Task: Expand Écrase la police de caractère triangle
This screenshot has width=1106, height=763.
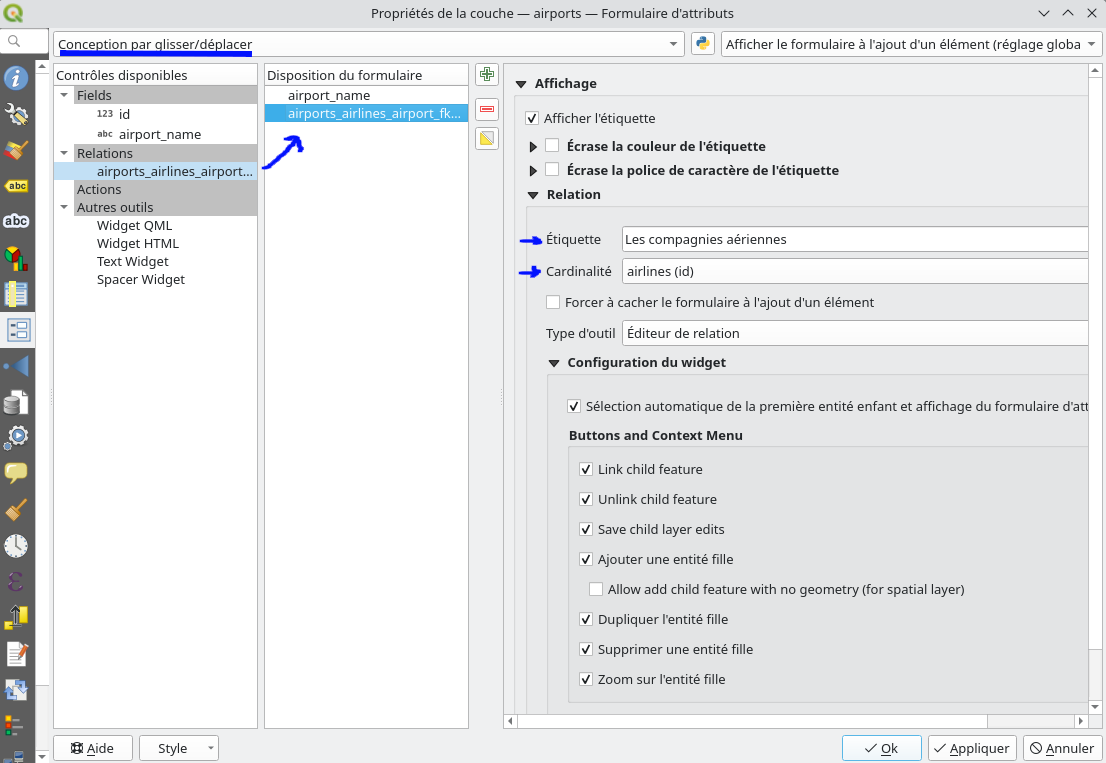Action: pyautogui.click(x=533, y=171)
